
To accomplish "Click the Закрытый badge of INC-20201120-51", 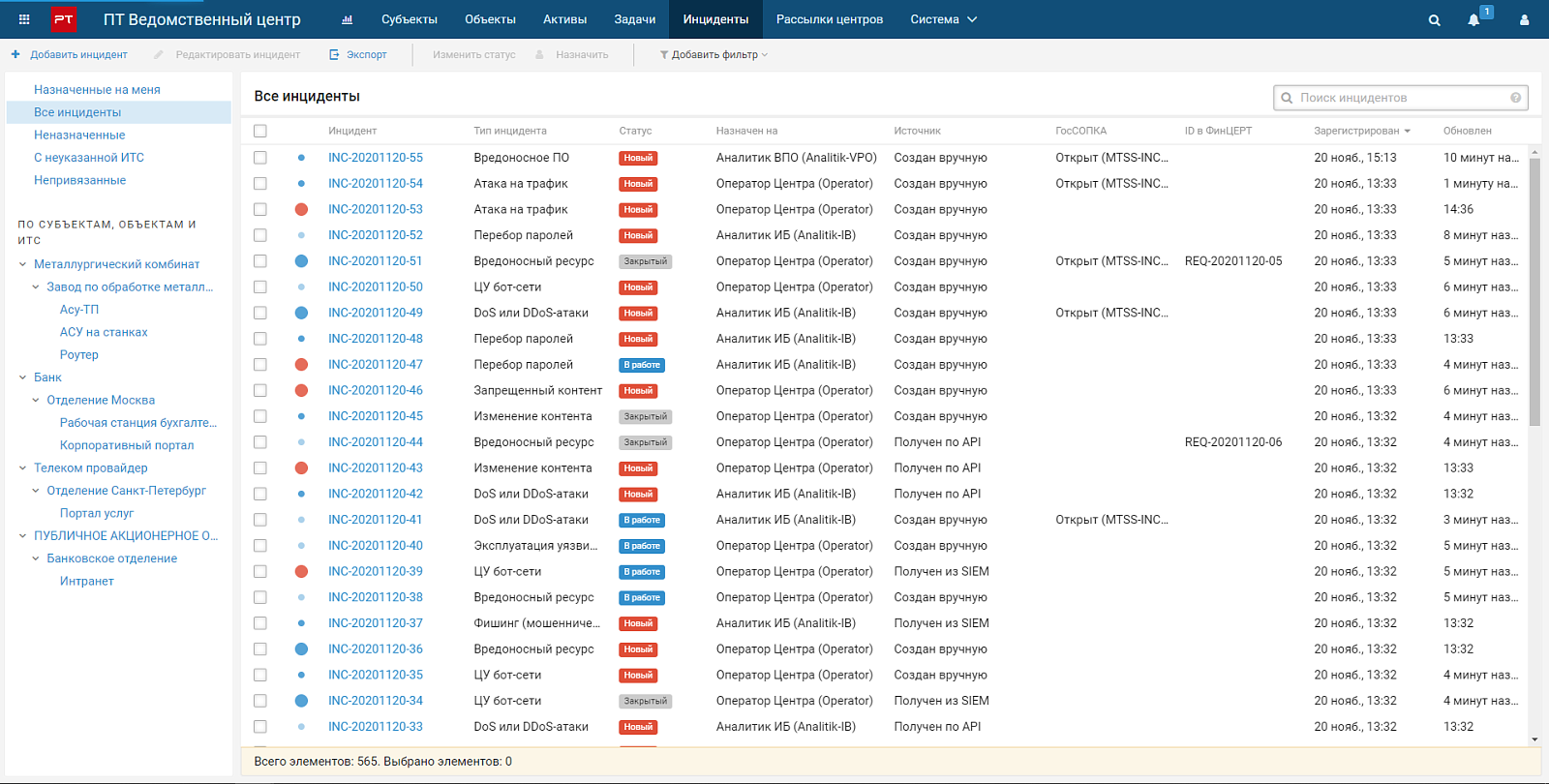I will pos(645,261).
